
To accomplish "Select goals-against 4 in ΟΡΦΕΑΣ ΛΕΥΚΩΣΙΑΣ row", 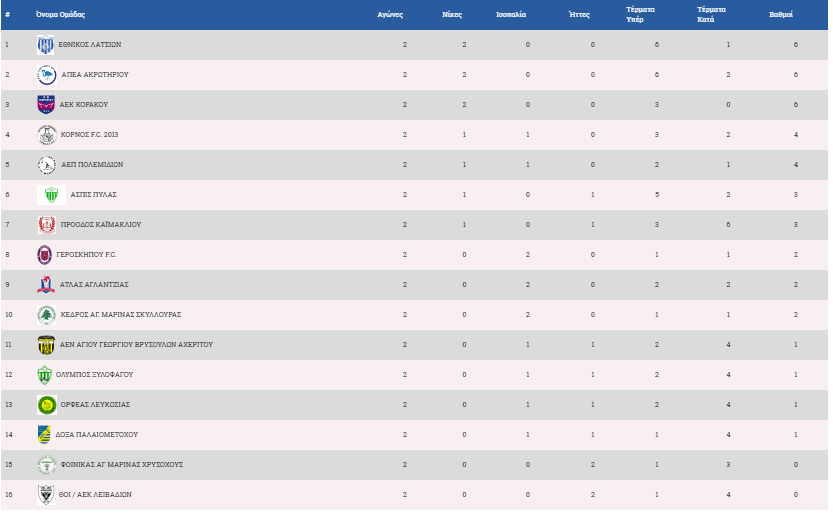I will click(728, 405).
